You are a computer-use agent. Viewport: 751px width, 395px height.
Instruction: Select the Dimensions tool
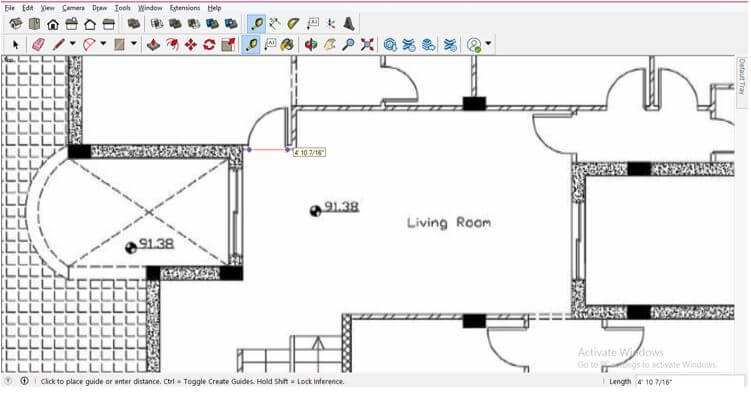click(x=275, y=23)
